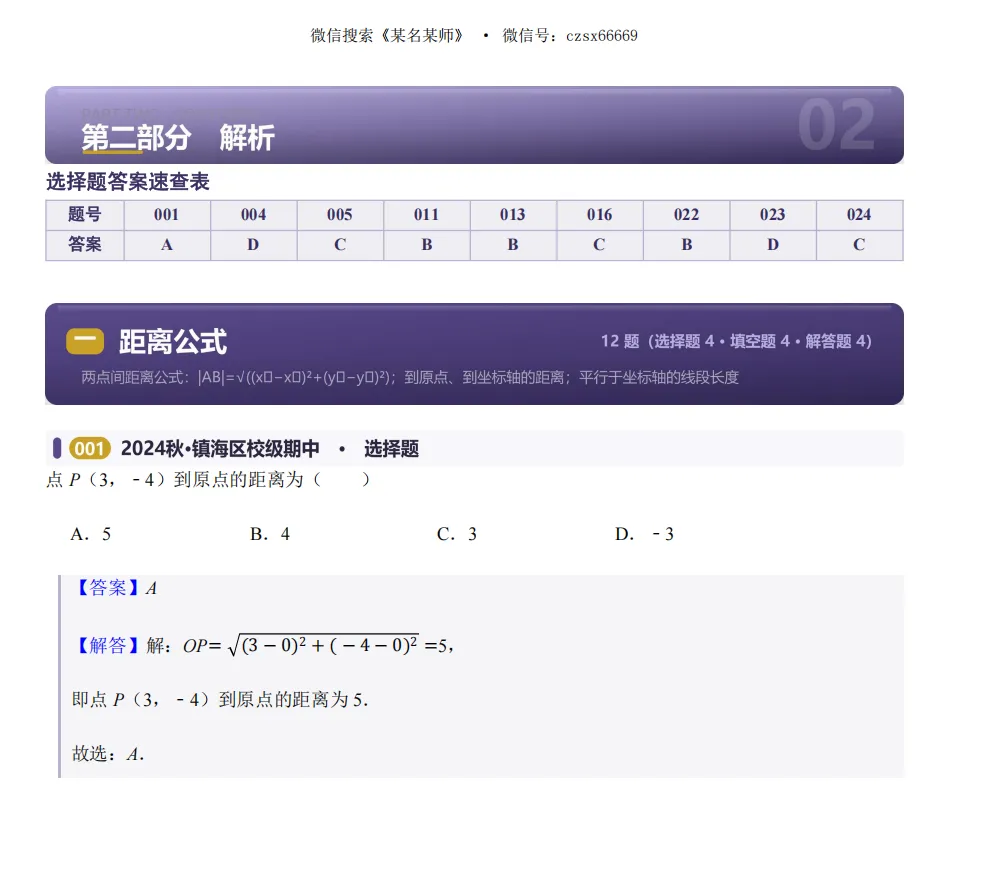Click the '距离公式' section title

point(173,342)
